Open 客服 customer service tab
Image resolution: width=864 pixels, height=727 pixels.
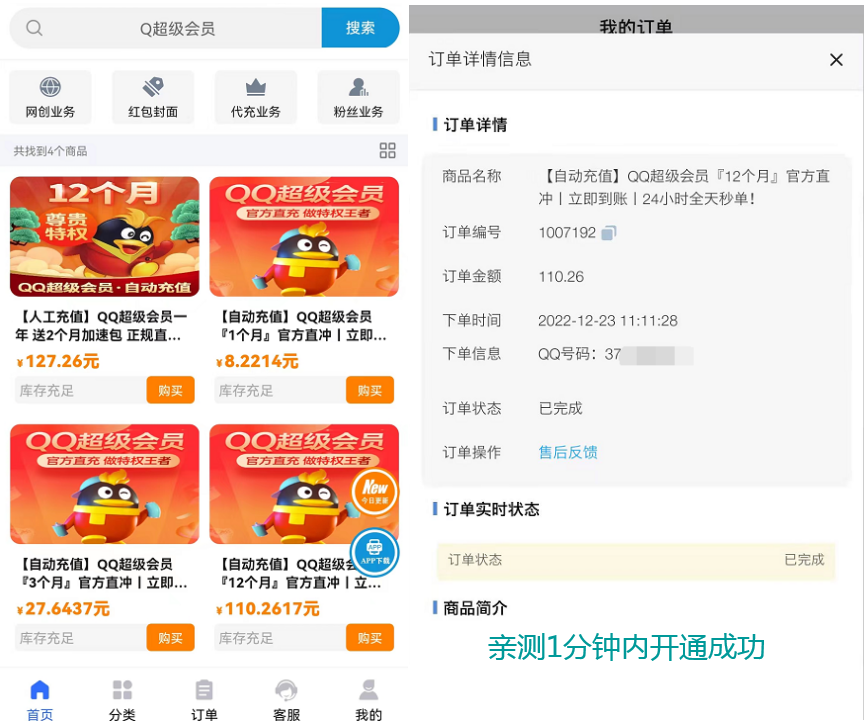(287, 699)
